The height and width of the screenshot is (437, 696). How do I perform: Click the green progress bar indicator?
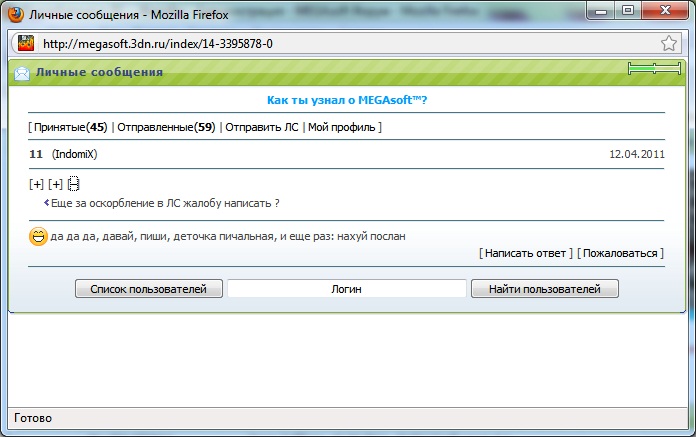pyautogui.click(x=654, y=69)
